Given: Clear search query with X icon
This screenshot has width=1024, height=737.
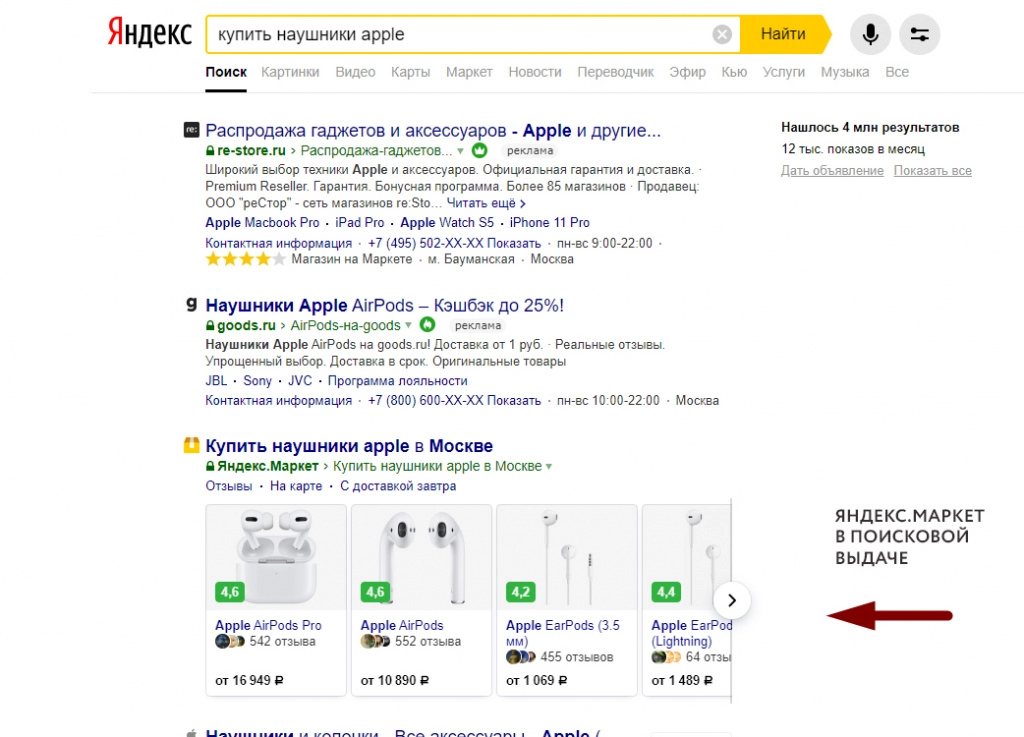Looking at the screenshot, I should 722,35.
